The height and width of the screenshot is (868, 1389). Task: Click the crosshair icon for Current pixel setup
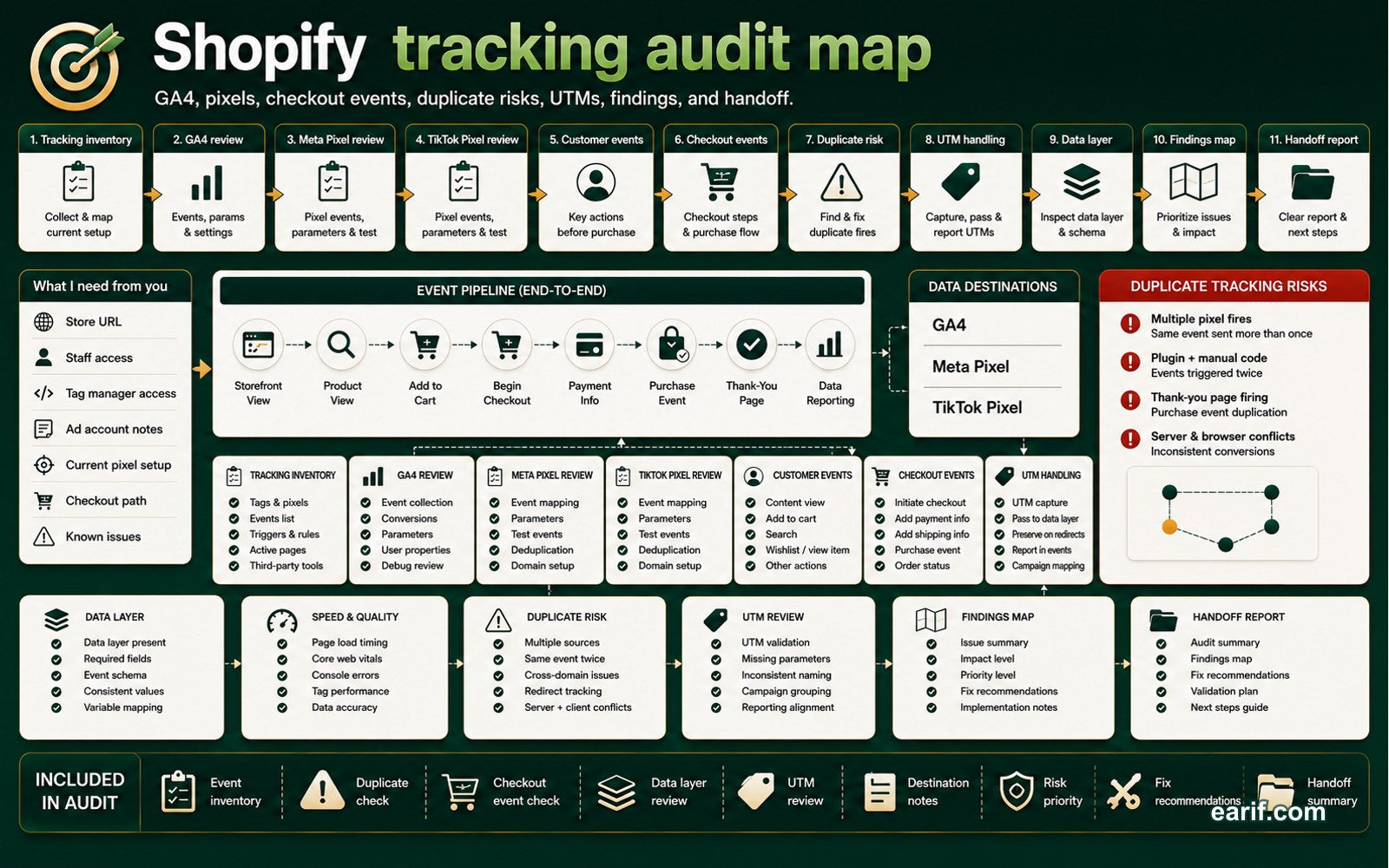(x=43, y=465)
